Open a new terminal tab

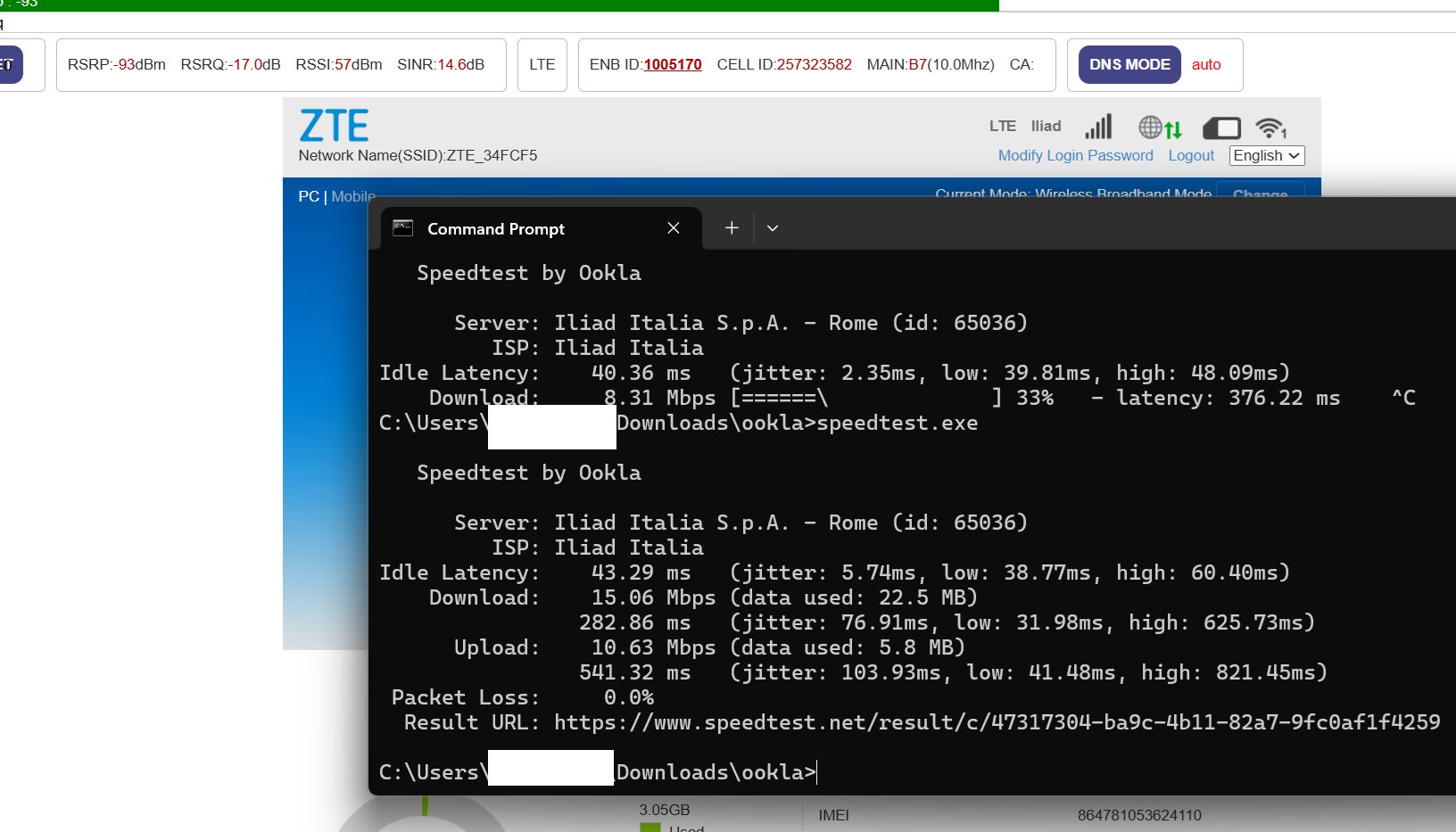click(x=732, y=228)
